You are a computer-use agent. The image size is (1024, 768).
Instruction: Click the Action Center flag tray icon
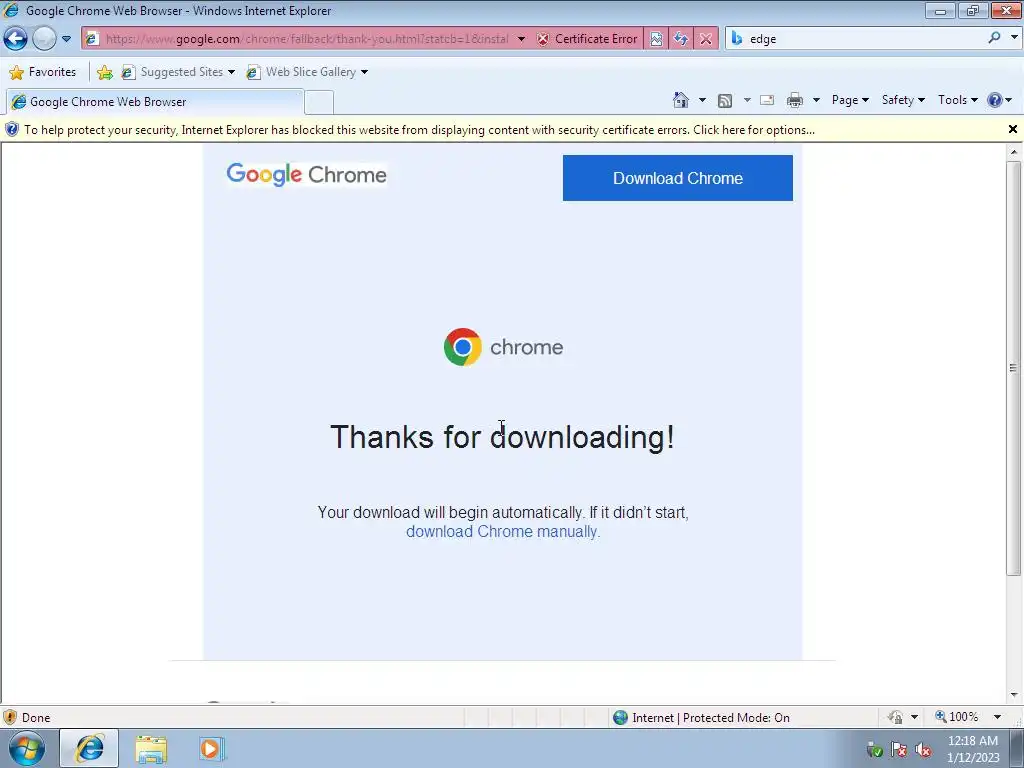[x=899, y=750]
